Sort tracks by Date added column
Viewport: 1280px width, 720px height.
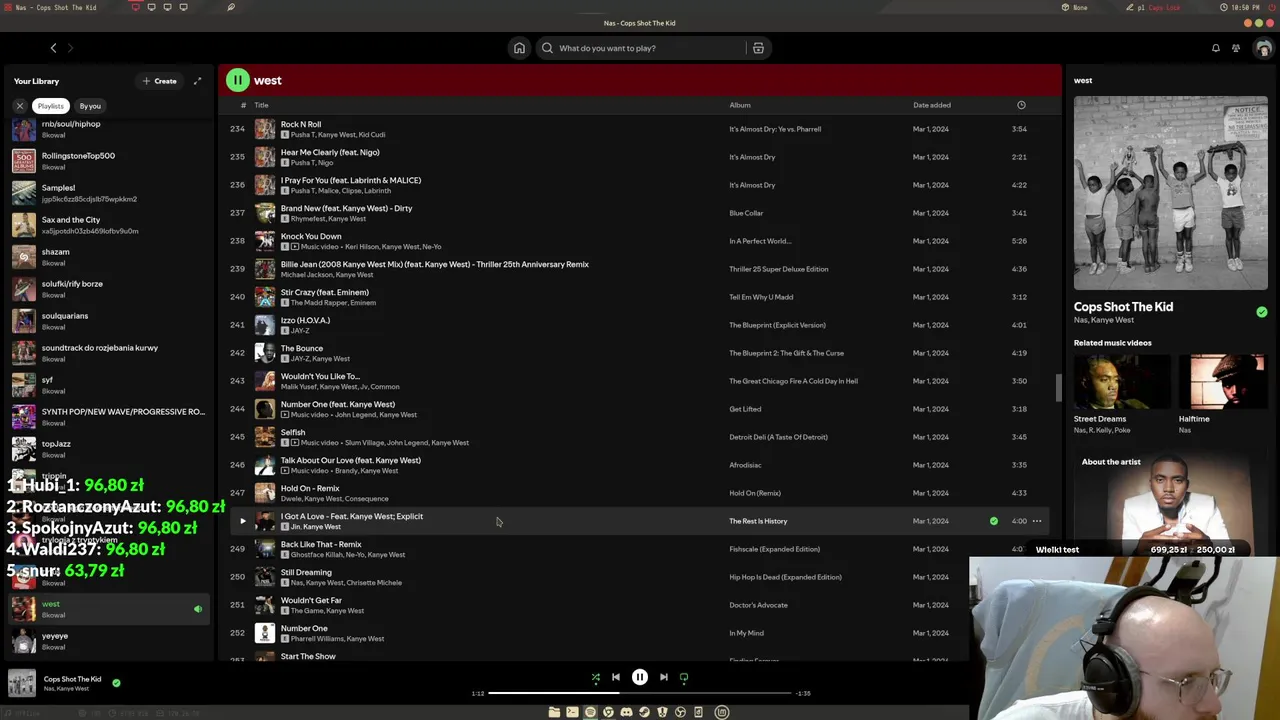tap(931, 105)
